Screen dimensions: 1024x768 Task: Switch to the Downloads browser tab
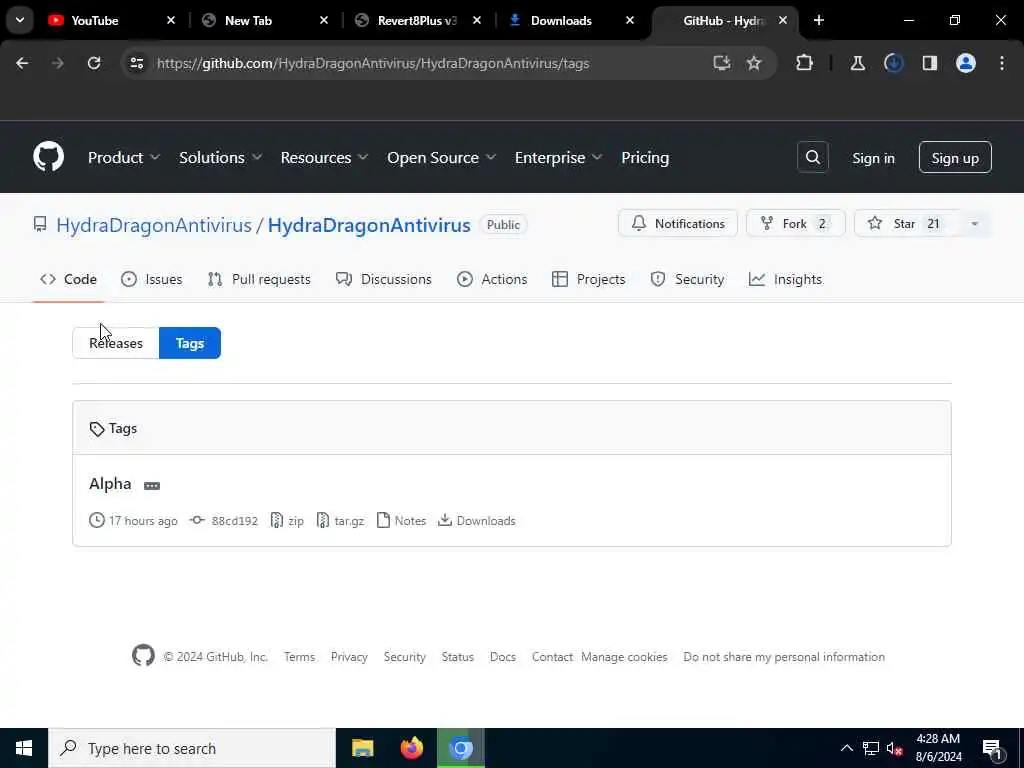point(572,21)
